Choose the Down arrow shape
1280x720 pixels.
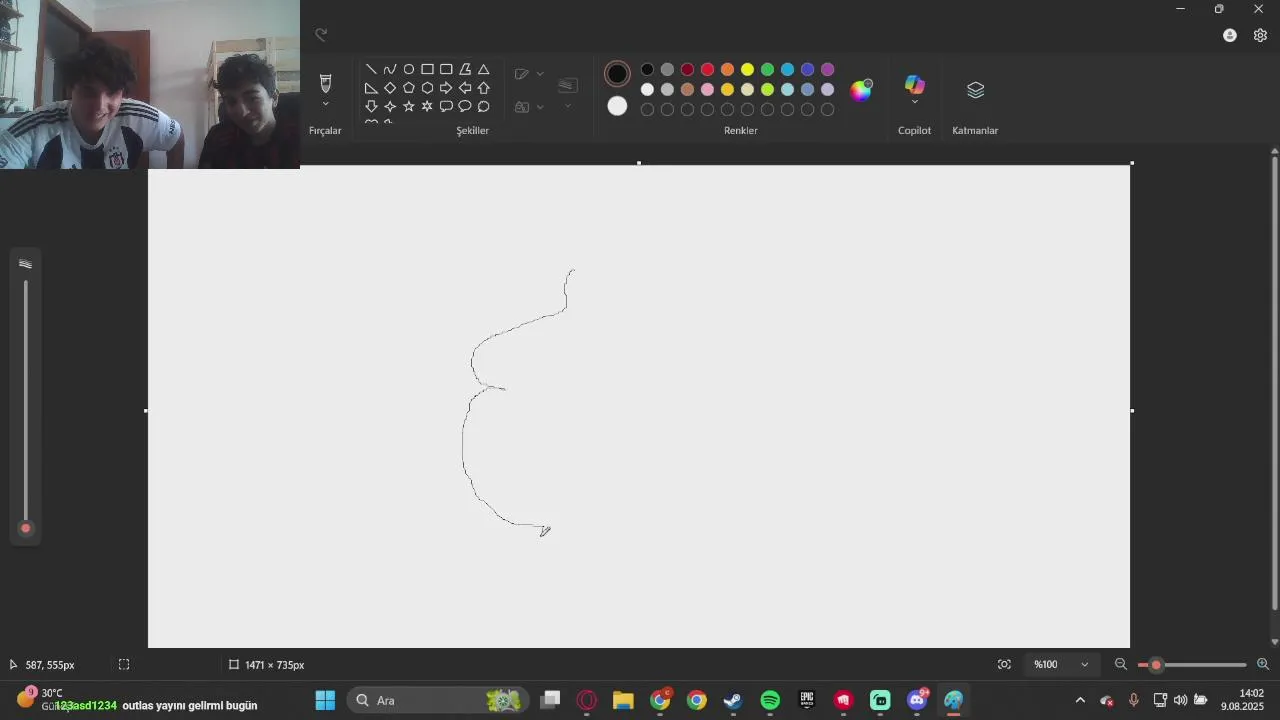(371, 106)
